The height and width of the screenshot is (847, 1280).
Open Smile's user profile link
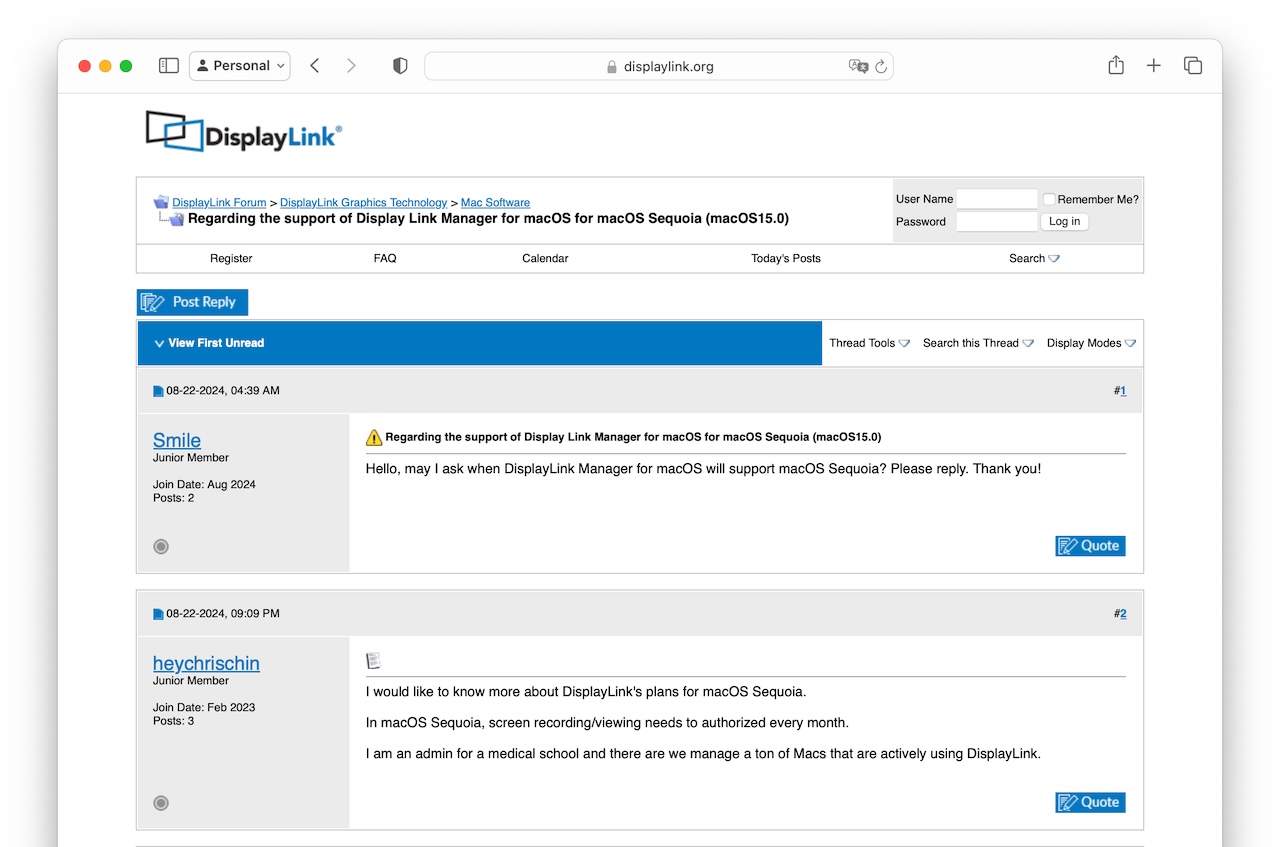tap(177, 440)
